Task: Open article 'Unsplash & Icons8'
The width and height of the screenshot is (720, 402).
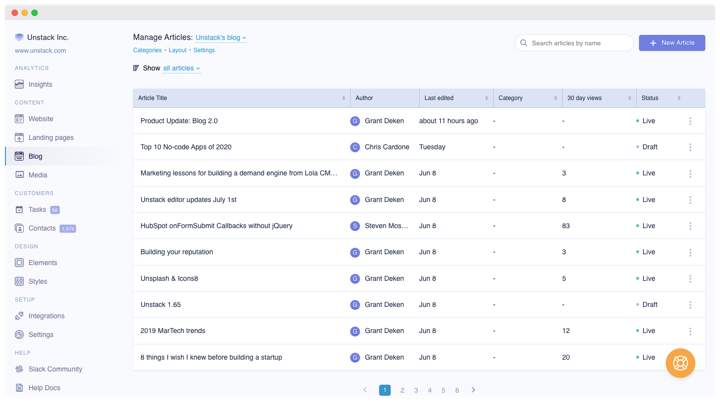Action: pyautogui.click(x=169, y=278)
